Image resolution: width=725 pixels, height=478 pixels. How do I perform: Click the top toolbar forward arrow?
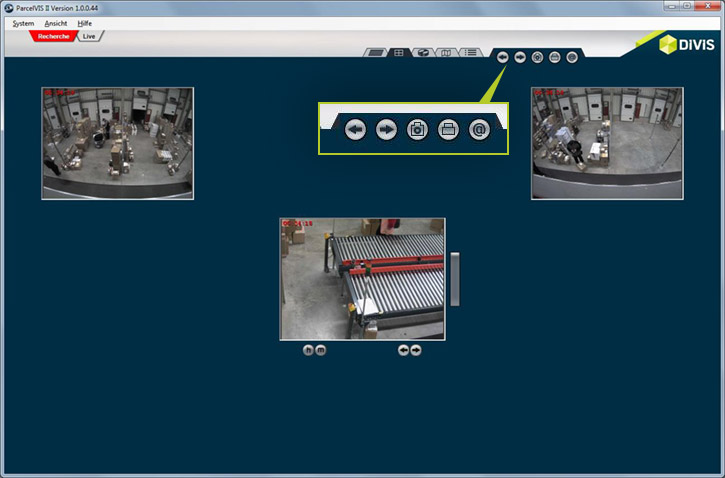(520, 57)
